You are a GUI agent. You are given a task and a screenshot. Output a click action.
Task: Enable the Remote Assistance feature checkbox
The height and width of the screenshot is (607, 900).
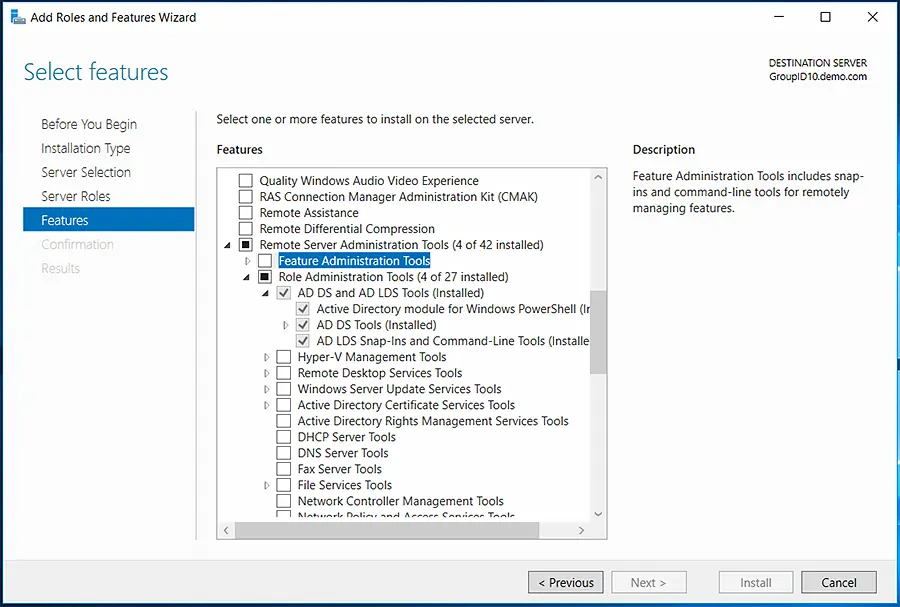pos(246,213)
